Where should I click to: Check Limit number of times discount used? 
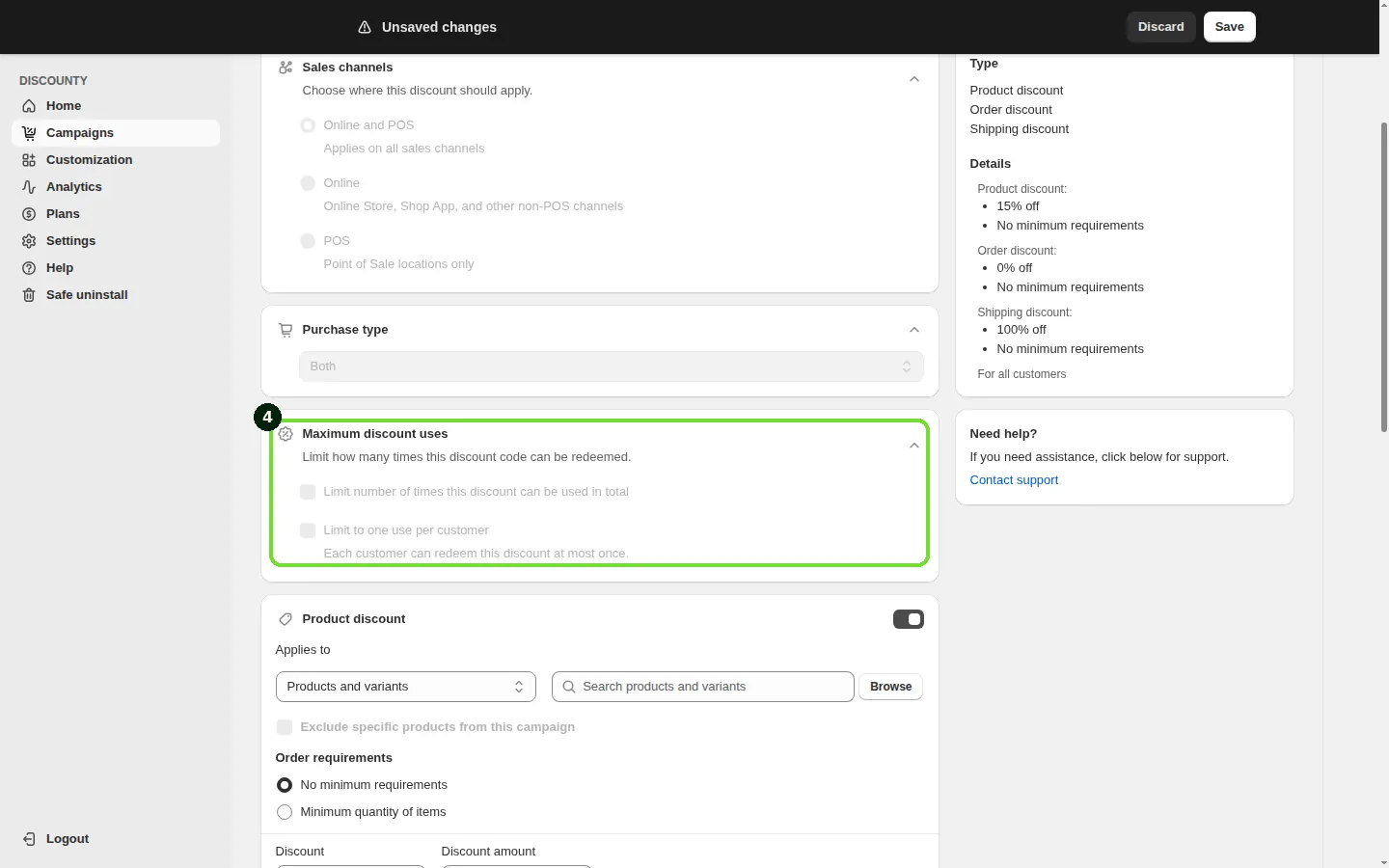point(308,492)
